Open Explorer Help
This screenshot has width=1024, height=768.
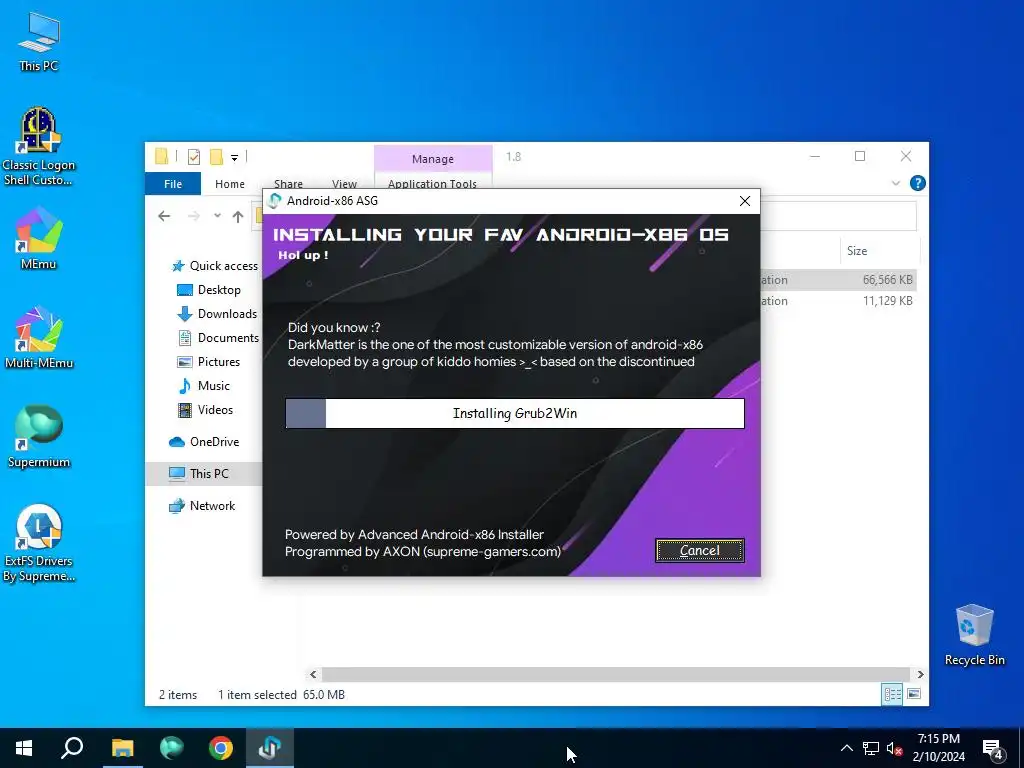(918, 184)
